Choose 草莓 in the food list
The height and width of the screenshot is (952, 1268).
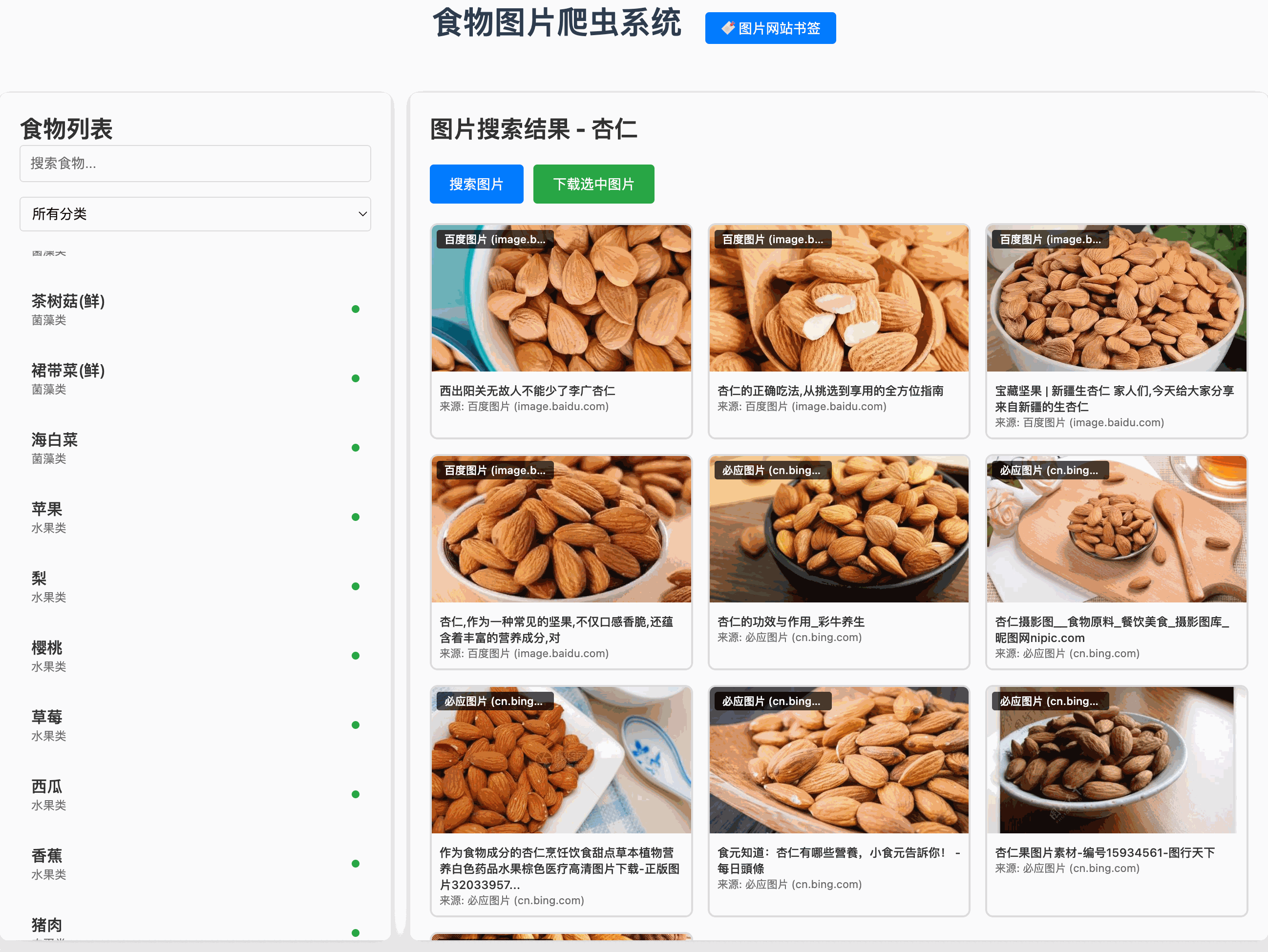tap(47, 717)
